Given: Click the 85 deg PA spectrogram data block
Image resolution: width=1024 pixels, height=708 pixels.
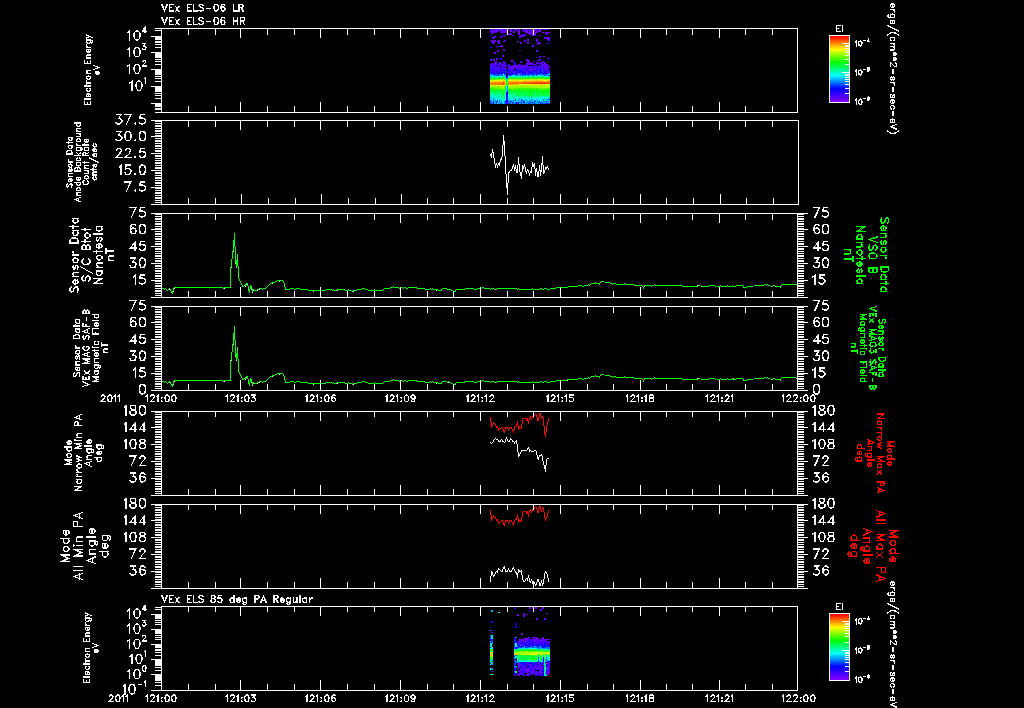Looking at the screenshot, I should [x=532, y=656].
